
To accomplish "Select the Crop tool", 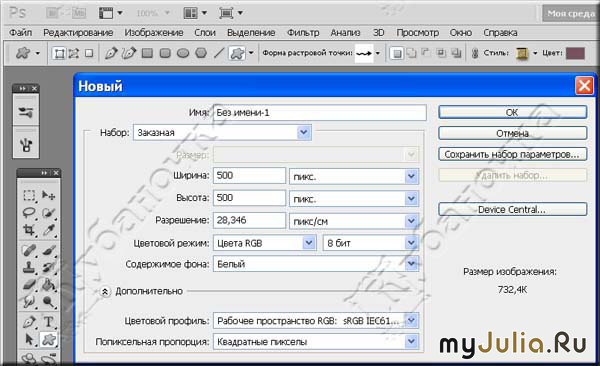I will tap(29, 230).
